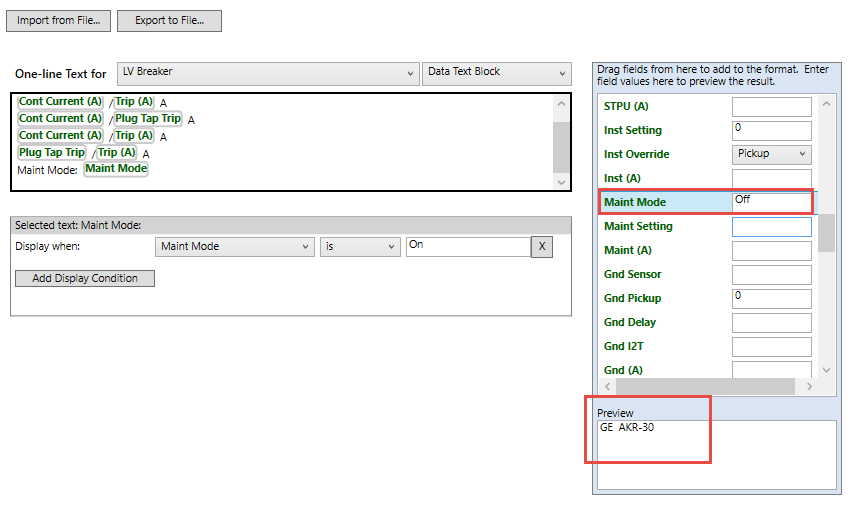The width and height of the screenshot is (862, 505).
Task: Click the Gnd Pickup input field
Action: [771, 299]
